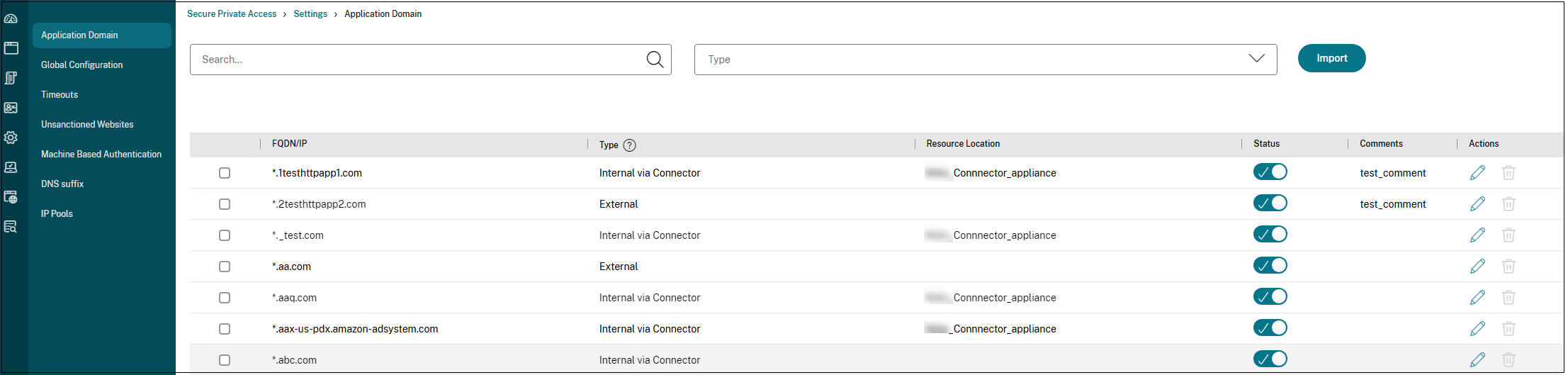Disable the status toggle for *._test.com

point(1270,235)
